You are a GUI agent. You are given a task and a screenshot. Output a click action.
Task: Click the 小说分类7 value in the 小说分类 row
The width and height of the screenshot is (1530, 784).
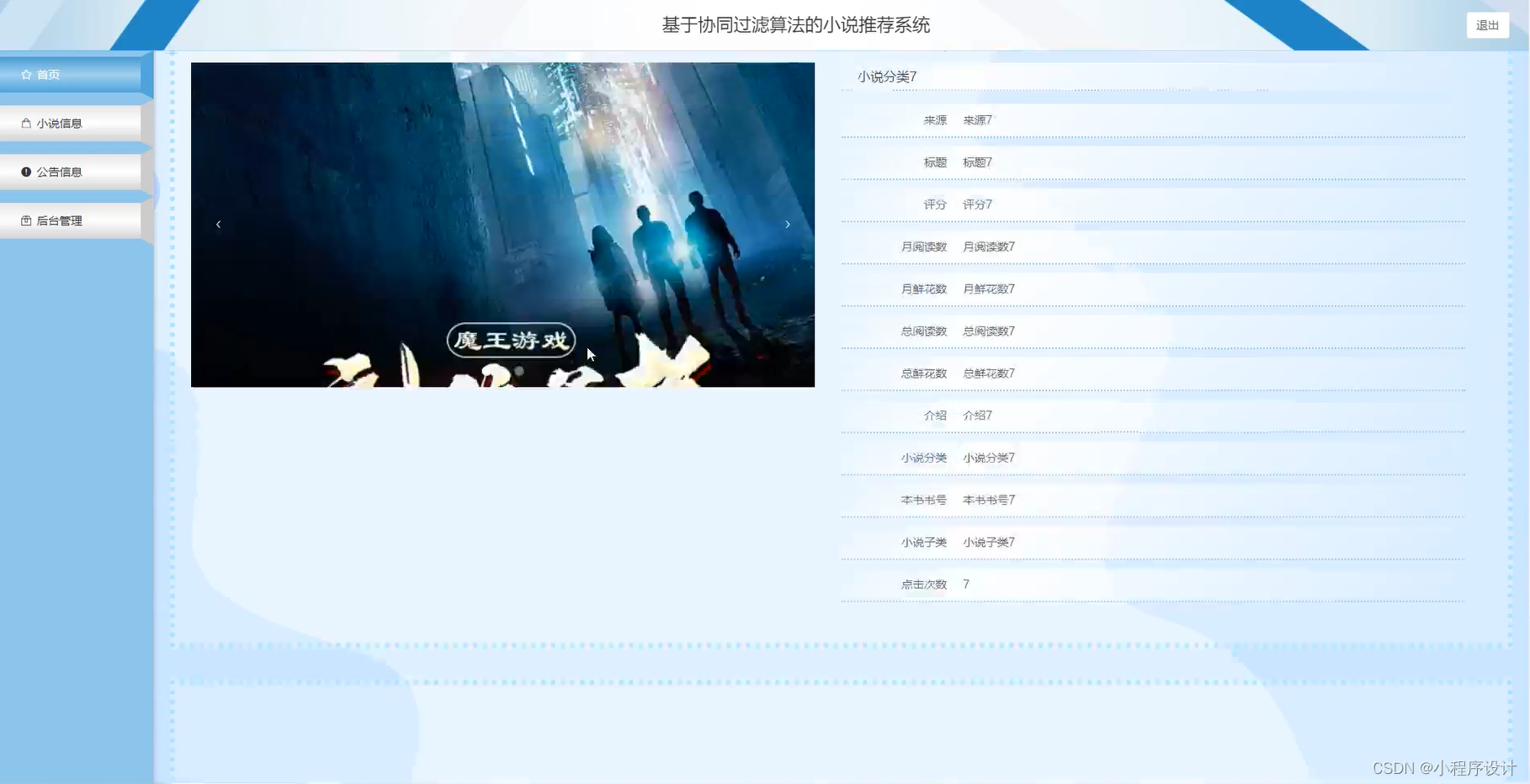[989, 458]
